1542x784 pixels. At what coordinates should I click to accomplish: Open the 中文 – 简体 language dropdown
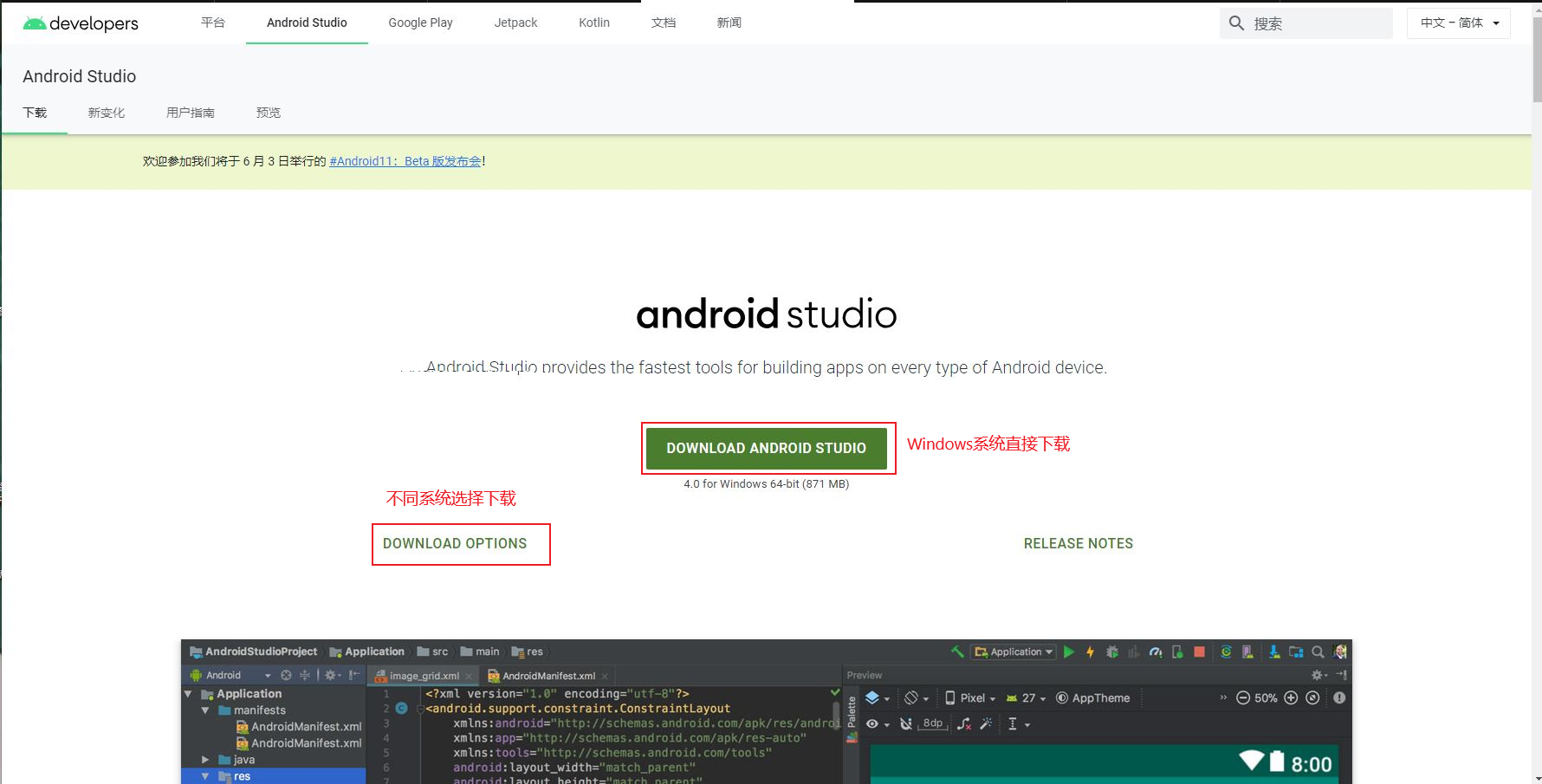pyautogui.click(x=1459, y=23)
